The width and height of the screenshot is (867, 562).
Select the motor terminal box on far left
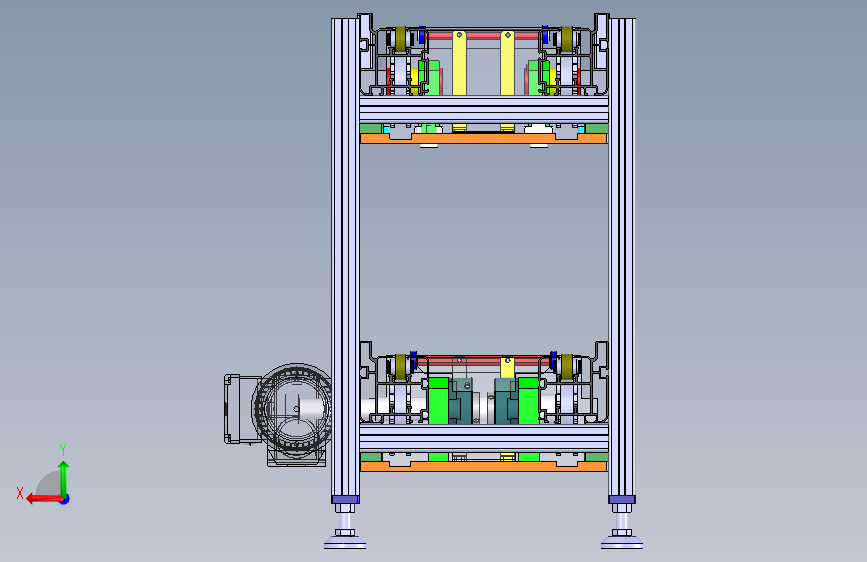[x=242, y=409]
